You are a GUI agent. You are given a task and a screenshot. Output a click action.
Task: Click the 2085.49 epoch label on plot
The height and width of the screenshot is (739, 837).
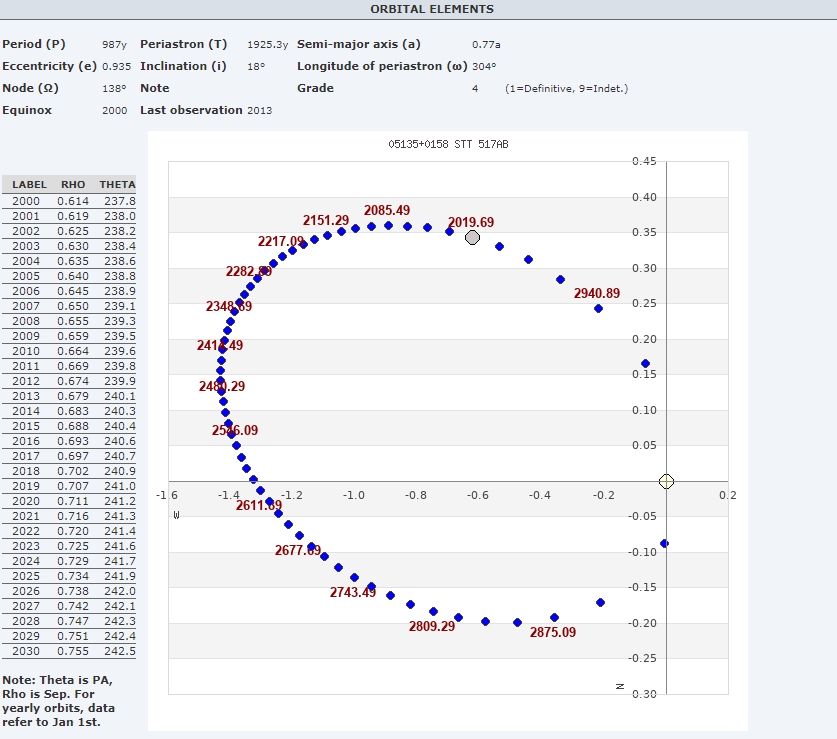tap(387, 211)
